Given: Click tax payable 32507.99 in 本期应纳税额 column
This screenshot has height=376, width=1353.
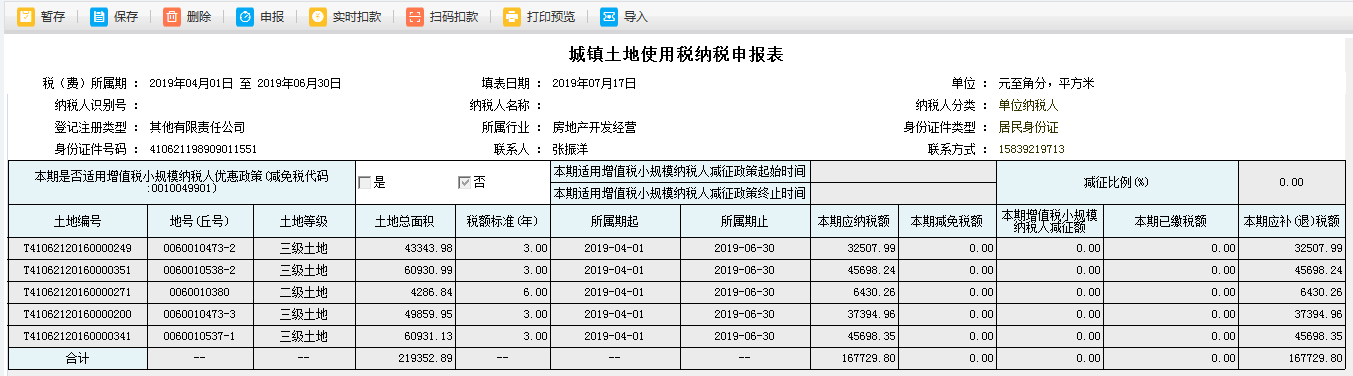Looking at the screenshot, I should click(854, 248).
